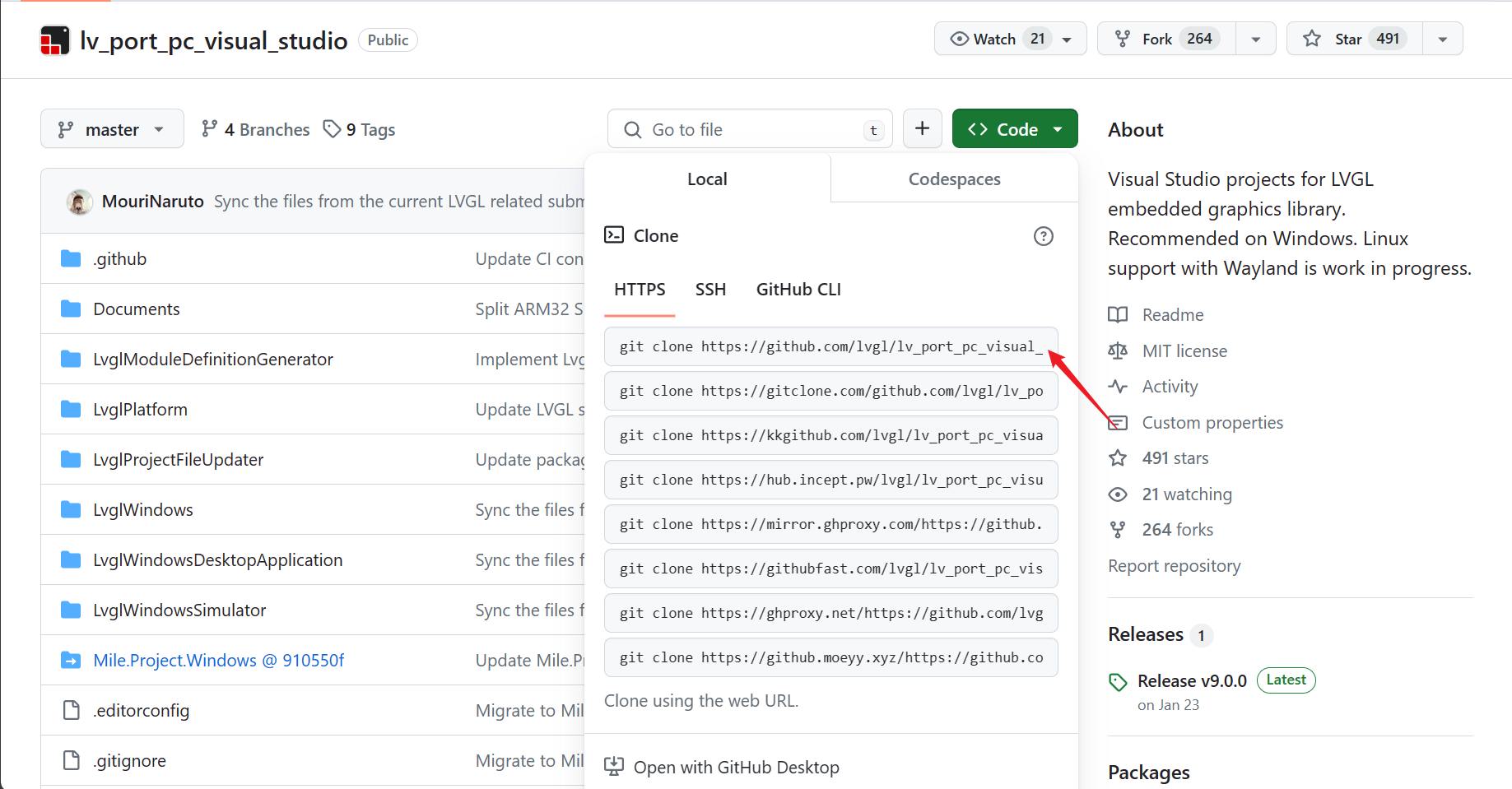Open the Report repository link

click(x=1174, y=566)
